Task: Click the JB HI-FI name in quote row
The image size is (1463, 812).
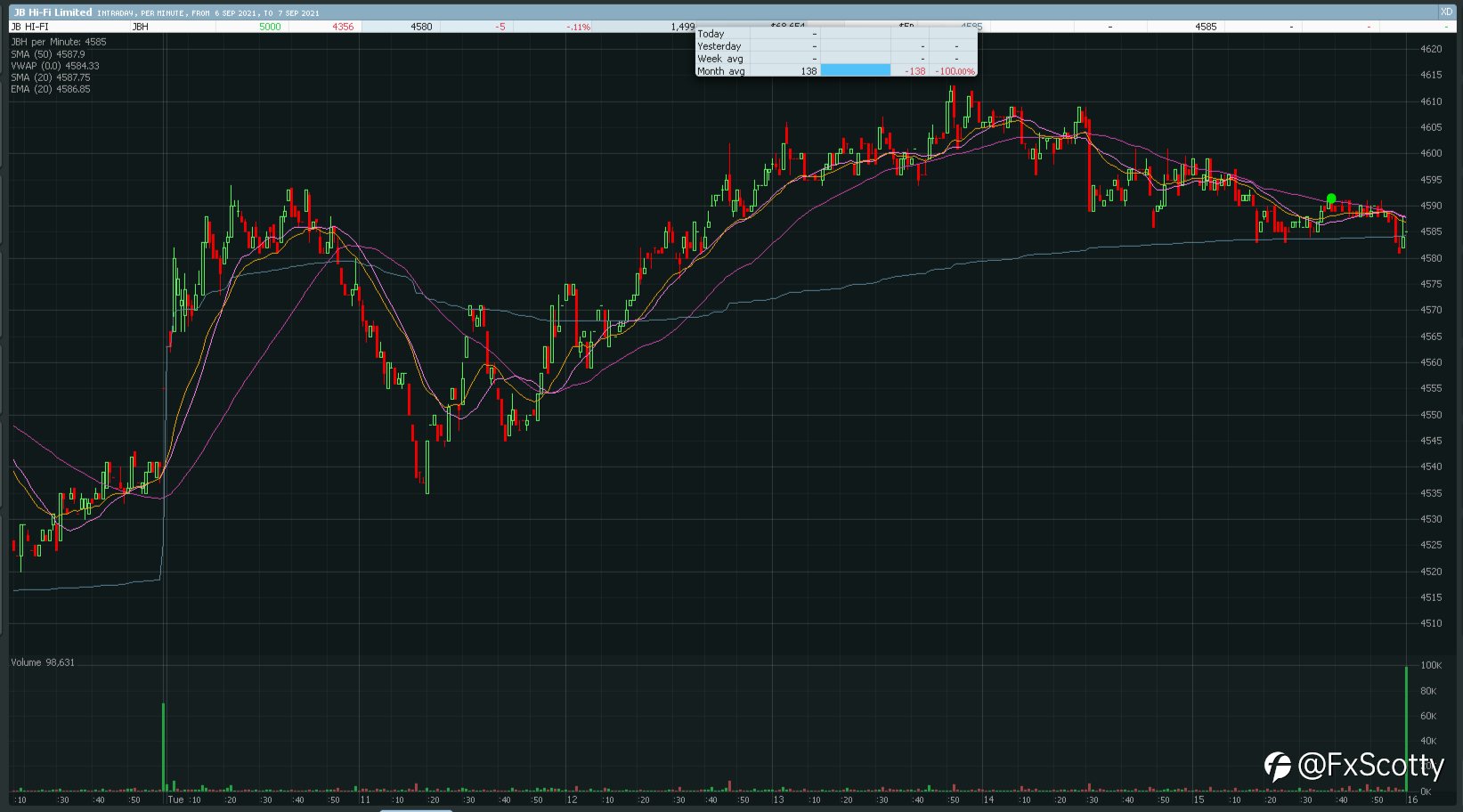Action: click(29, 27)
